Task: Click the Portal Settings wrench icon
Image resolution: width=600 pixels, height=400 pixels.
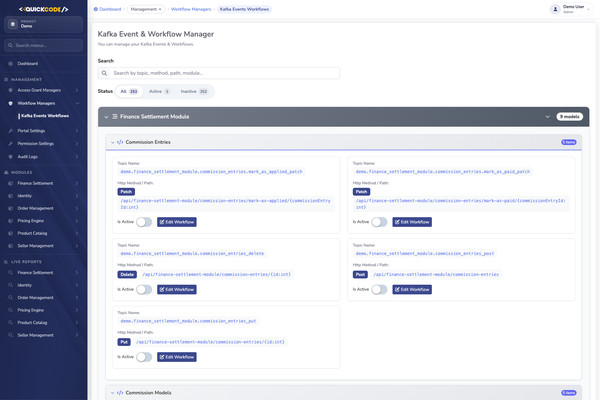Action: (10, 131)
